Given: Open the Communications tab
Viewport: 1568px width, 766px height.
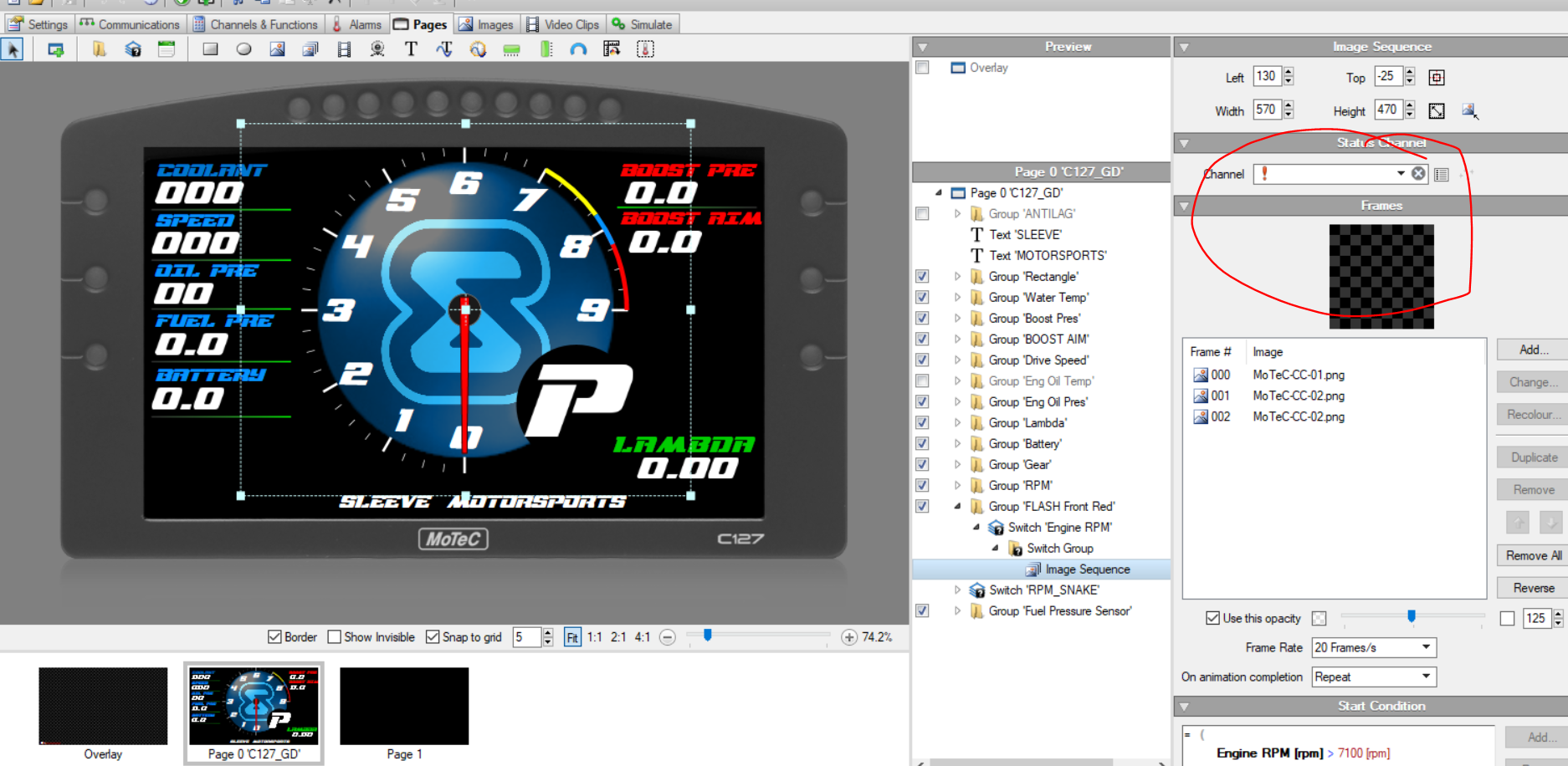Looking at the screenshot, I should coord(130,24).
